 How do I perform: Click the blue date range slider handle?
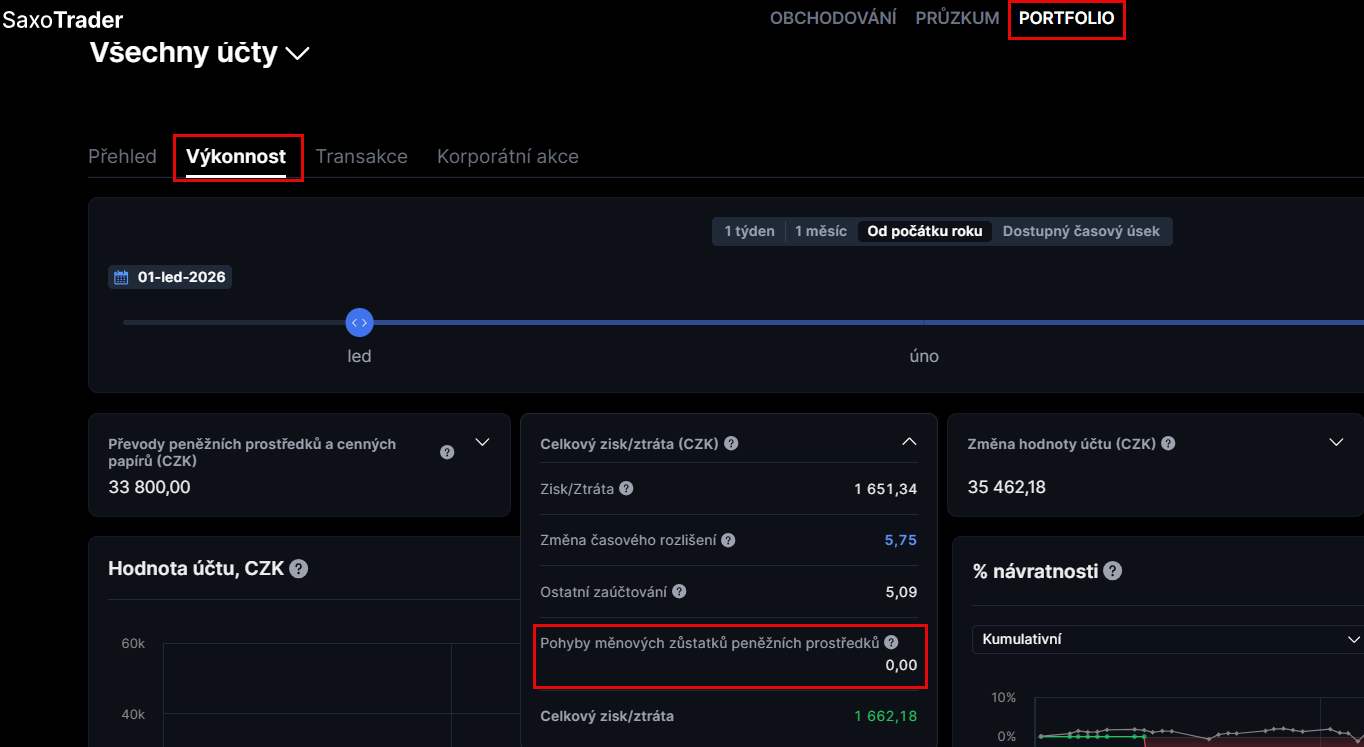coord(359,322)
